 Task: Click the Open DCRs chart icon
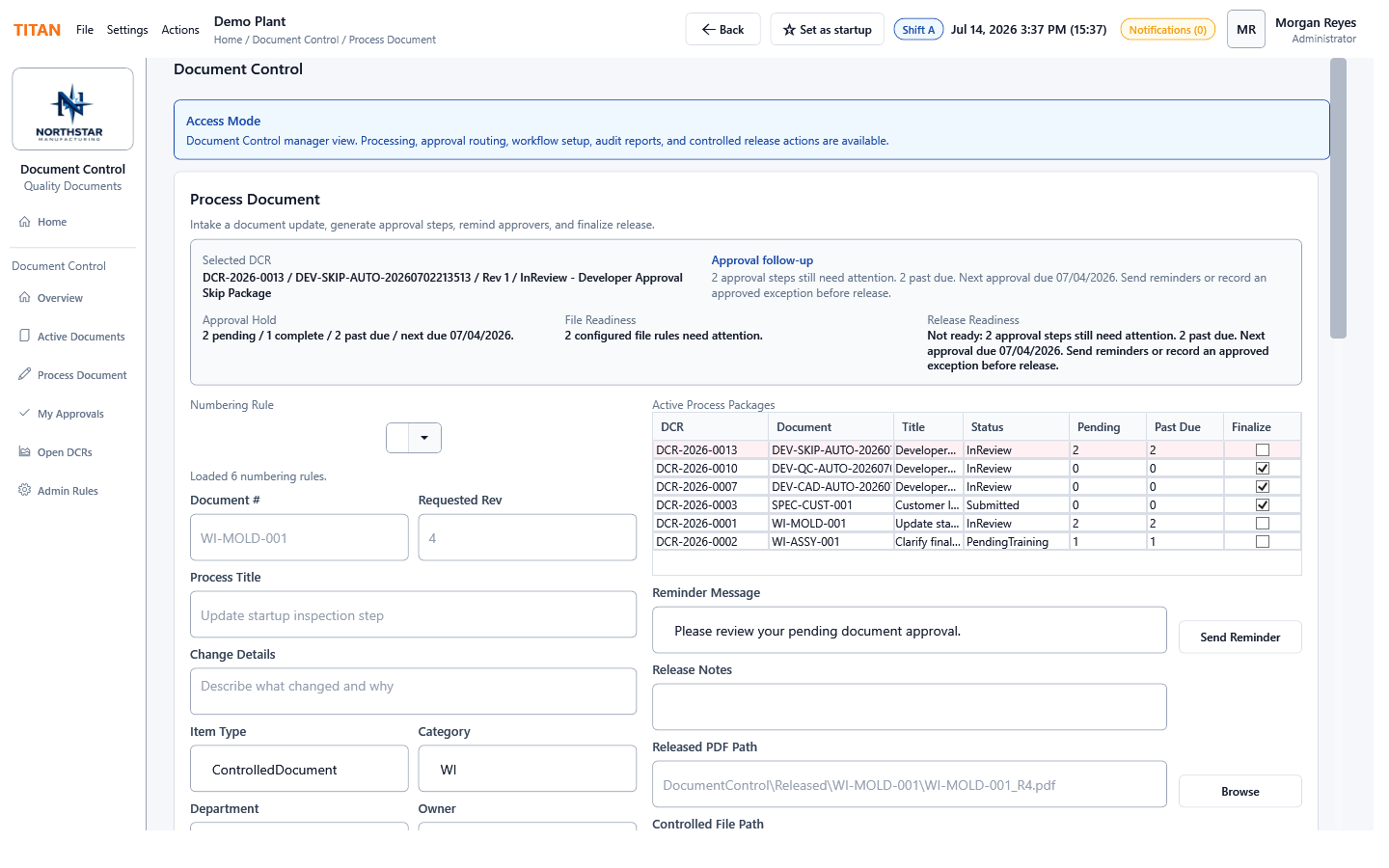[x=25, y=452]
